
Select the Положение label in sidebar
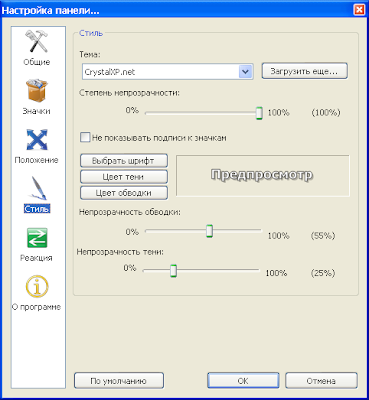pyautogui.click(x=37, y=160)
